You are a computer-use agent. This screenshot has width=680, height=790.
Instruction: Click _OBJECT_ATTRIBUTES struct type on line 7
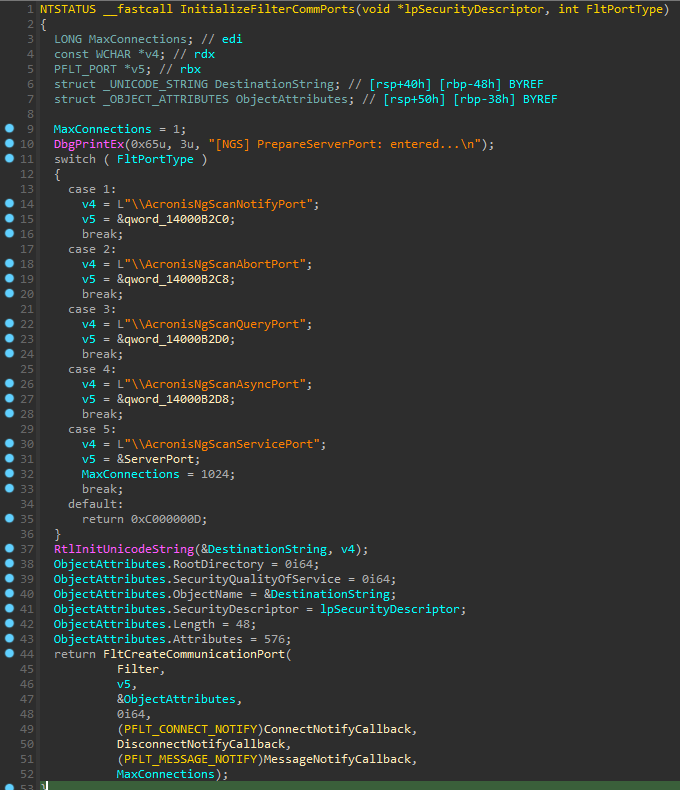[166, 99]
